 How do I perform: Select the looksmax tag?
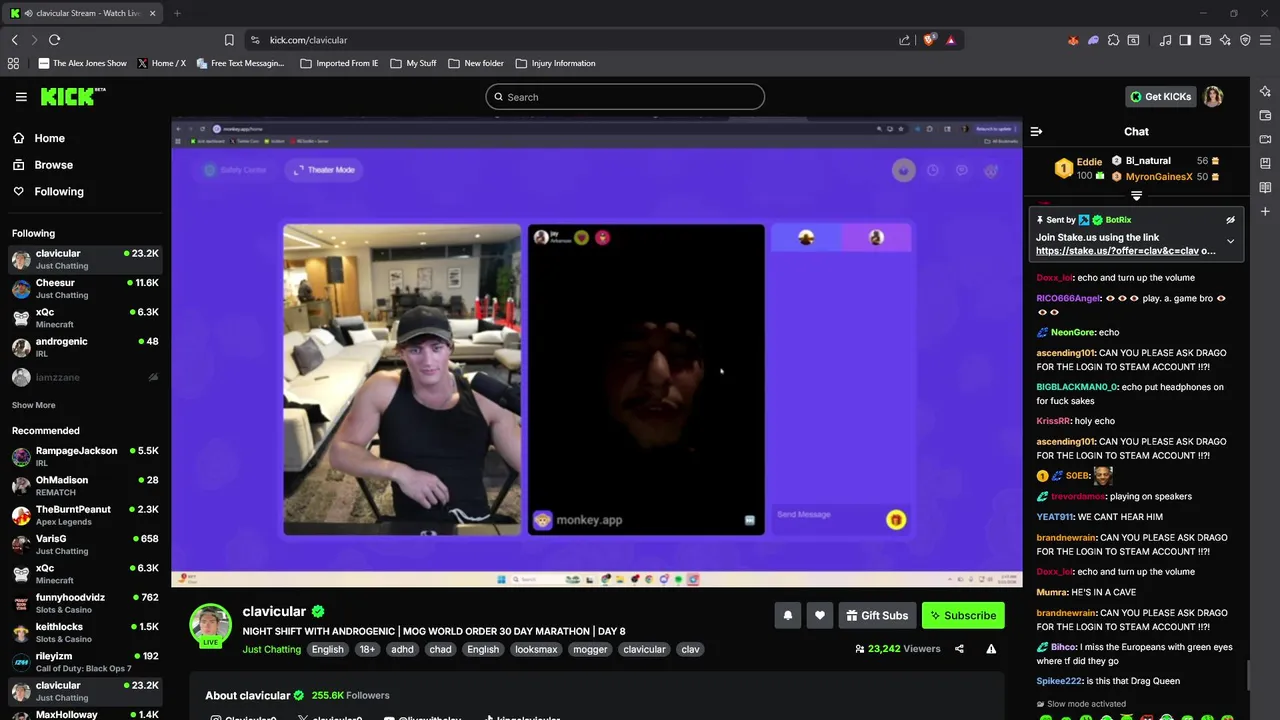click(x=536, y=649)
